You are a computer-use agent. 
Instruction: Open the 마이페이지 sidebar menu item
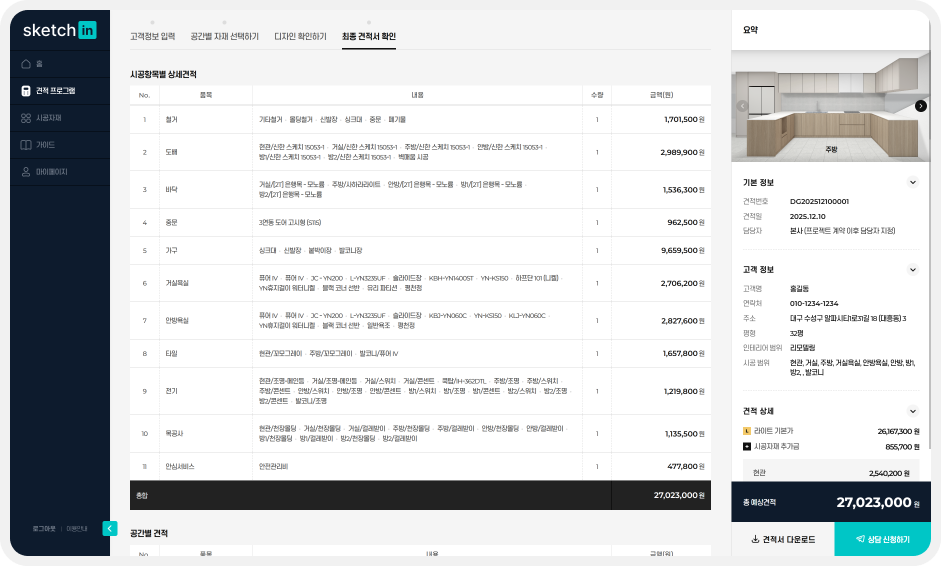coord(60,172)
